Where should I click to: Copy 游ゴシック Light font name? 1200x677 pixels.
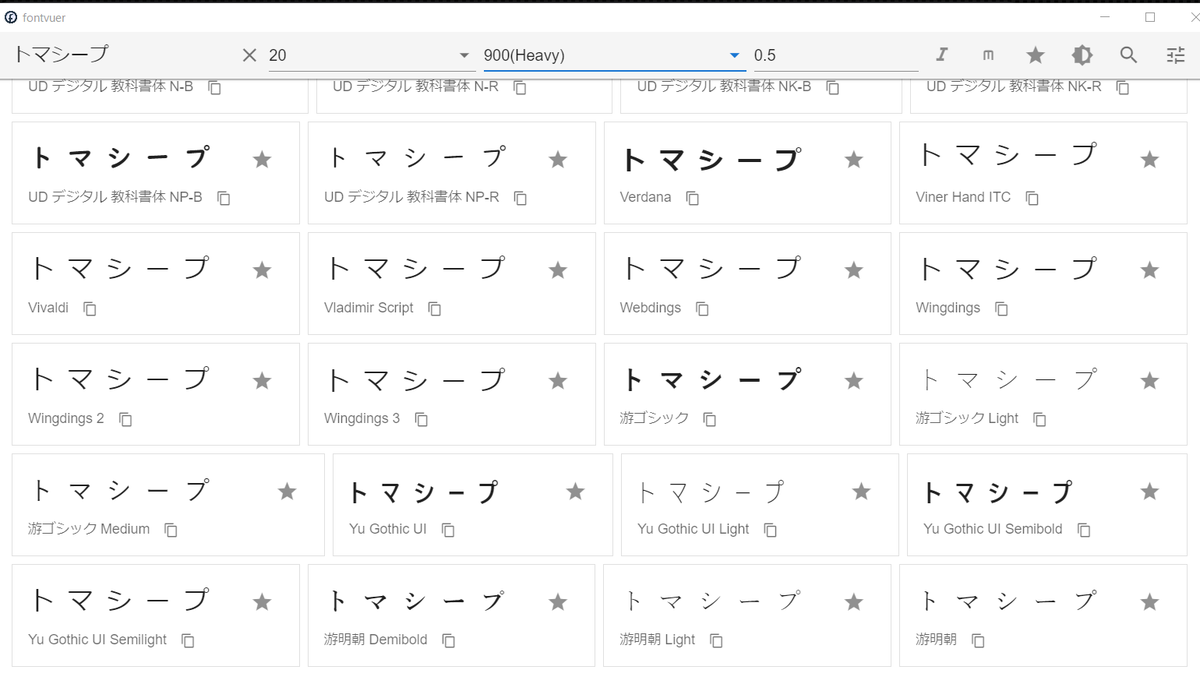pyautogui.click(x=1039, y=419)
